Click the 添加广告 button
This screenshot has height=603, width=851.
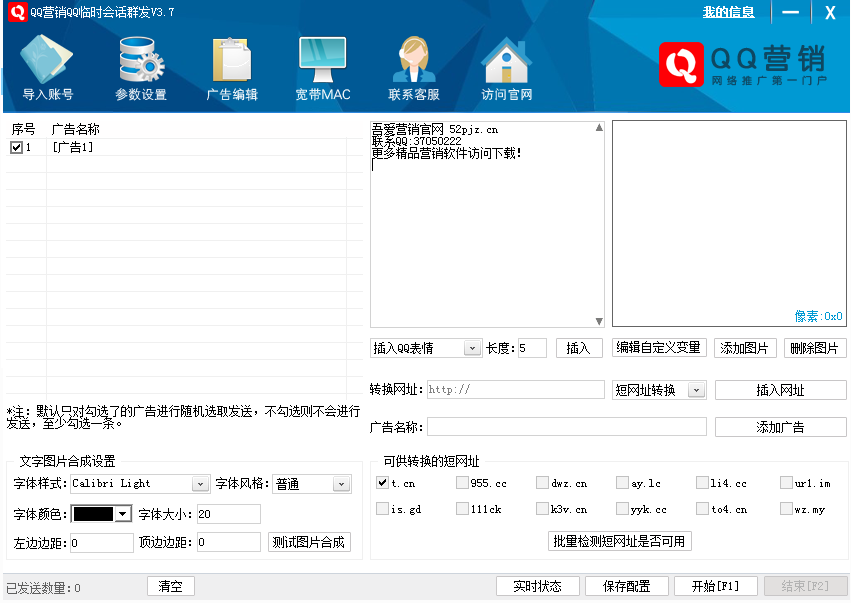pos(780,427)
